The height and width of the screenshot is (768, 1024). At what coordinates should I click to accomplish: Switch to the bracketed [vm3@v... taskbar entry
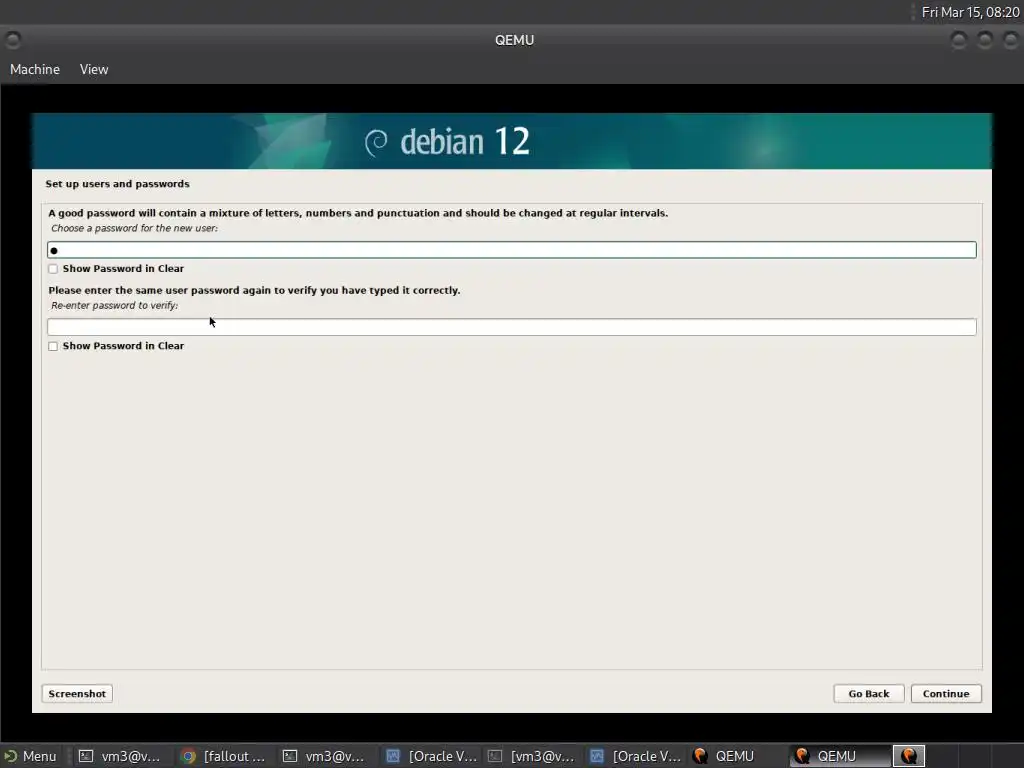[x=532, y=756]
